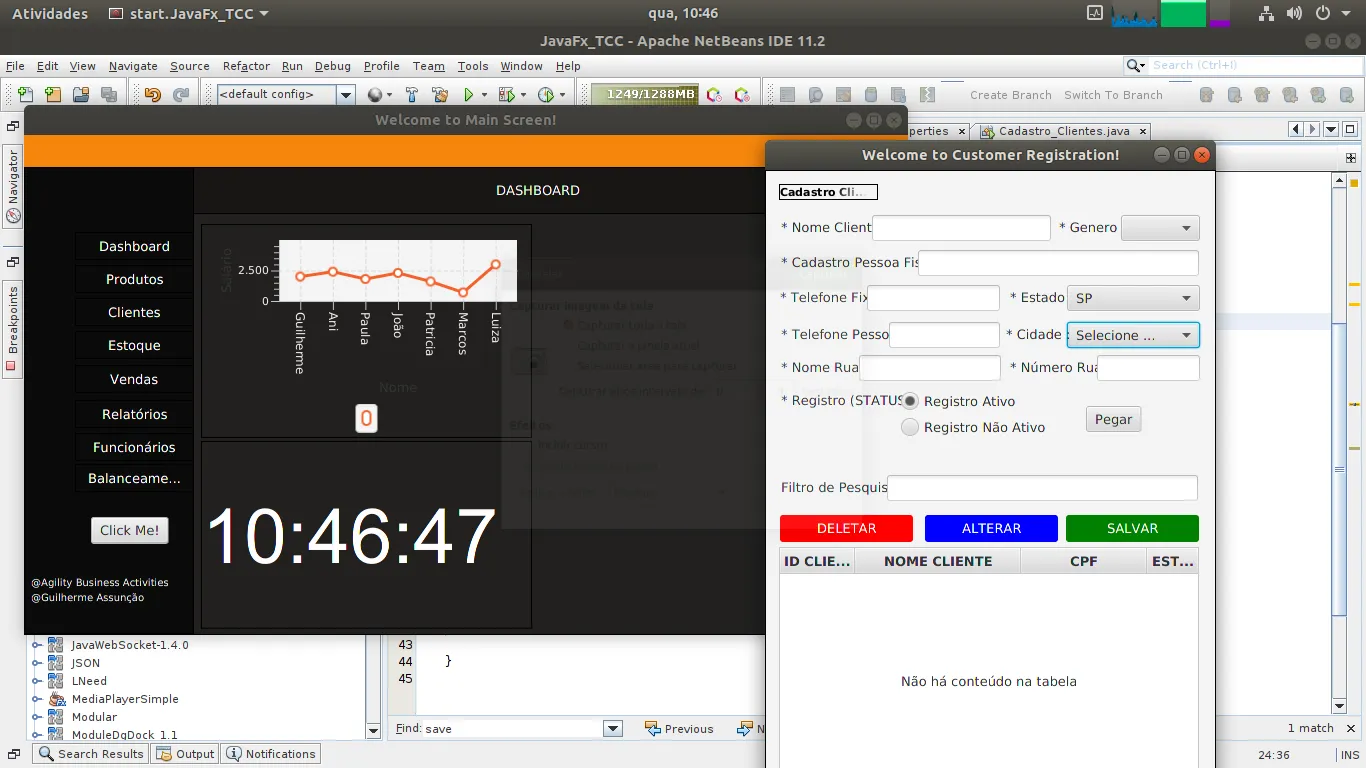Close the Cadastro_Clientes.java editor tab
Screen dimensions: 1366x768
pos(1143,131)
